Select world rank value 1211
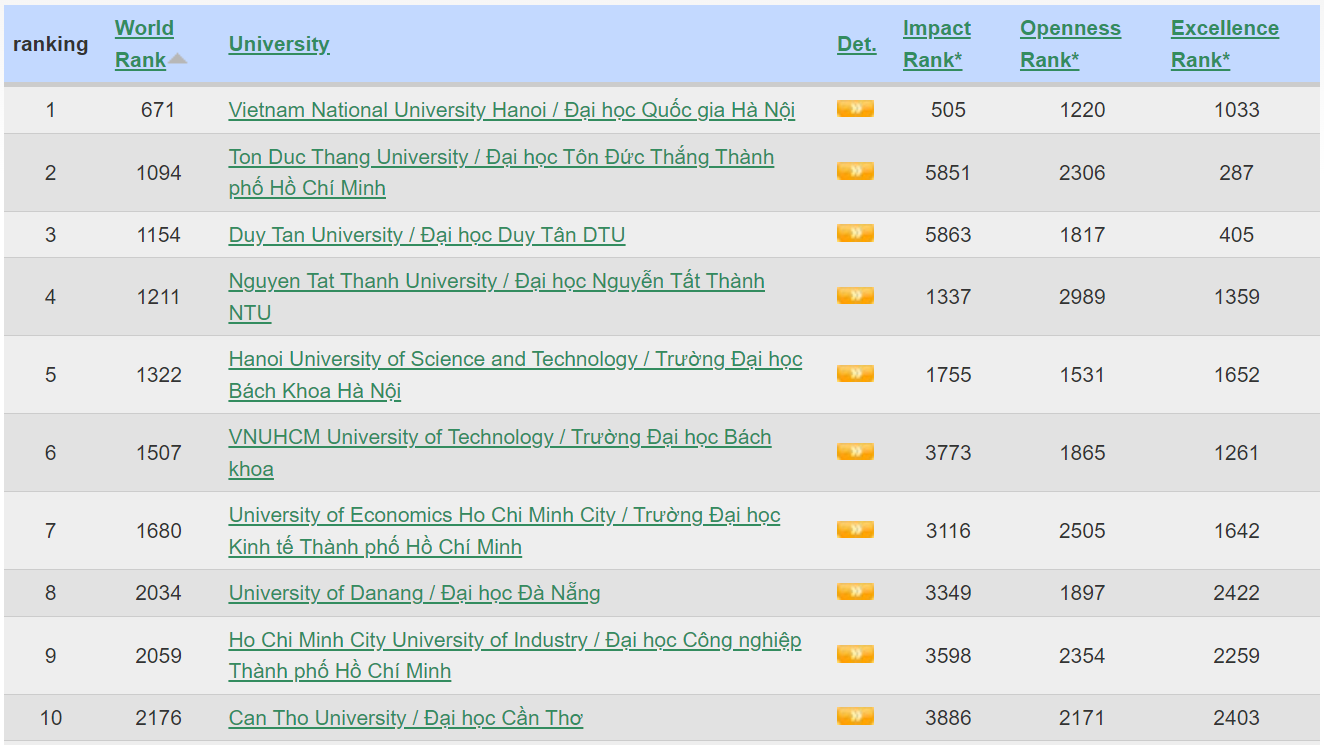The height and width of the screenshot is (745, 1324). tap(158, 297)
